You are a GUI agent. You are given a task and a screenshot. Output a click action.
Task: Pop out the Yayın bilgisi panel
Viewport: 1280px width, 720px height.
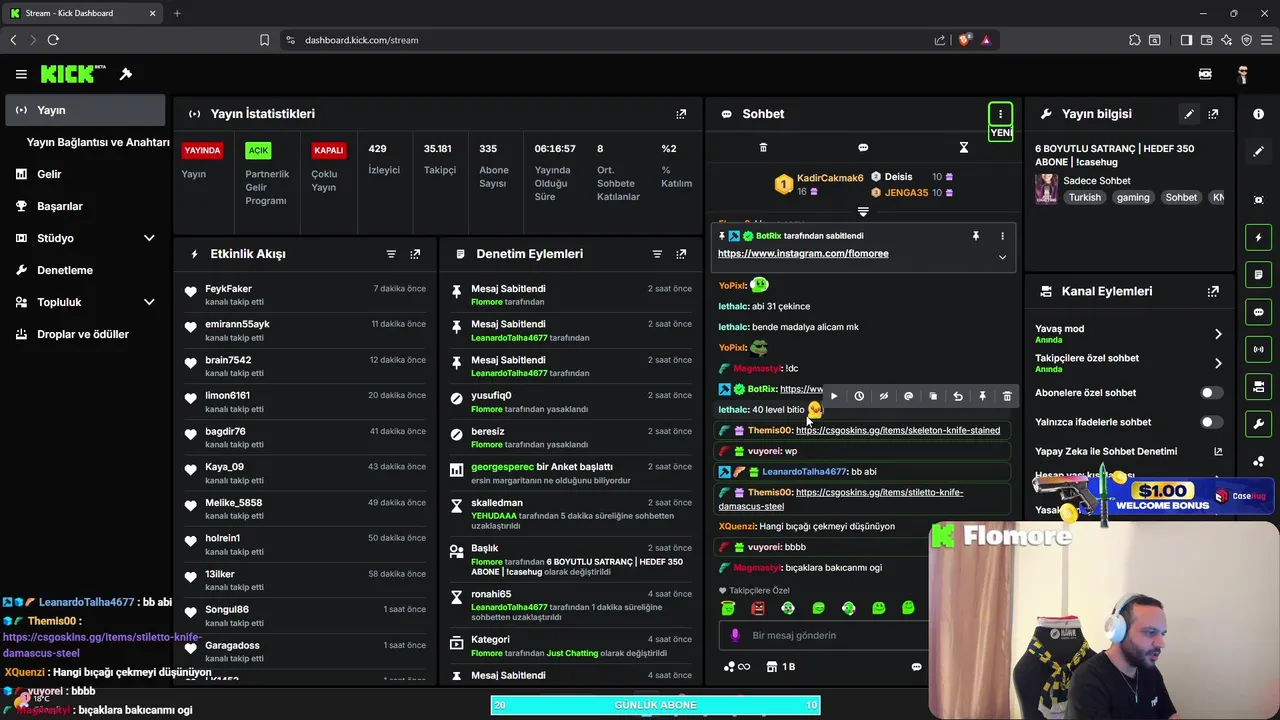pos(1213,114)
